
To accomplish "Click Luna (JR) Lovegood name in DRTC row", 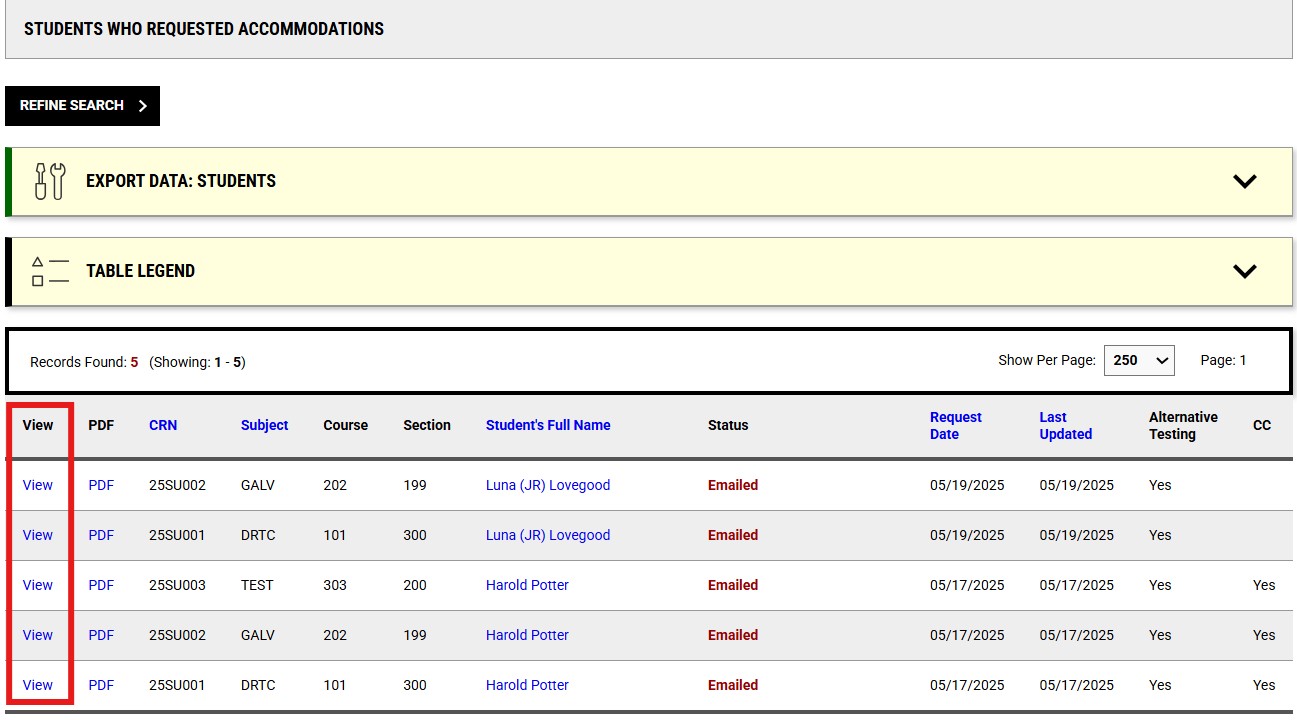I will [548, 535].
